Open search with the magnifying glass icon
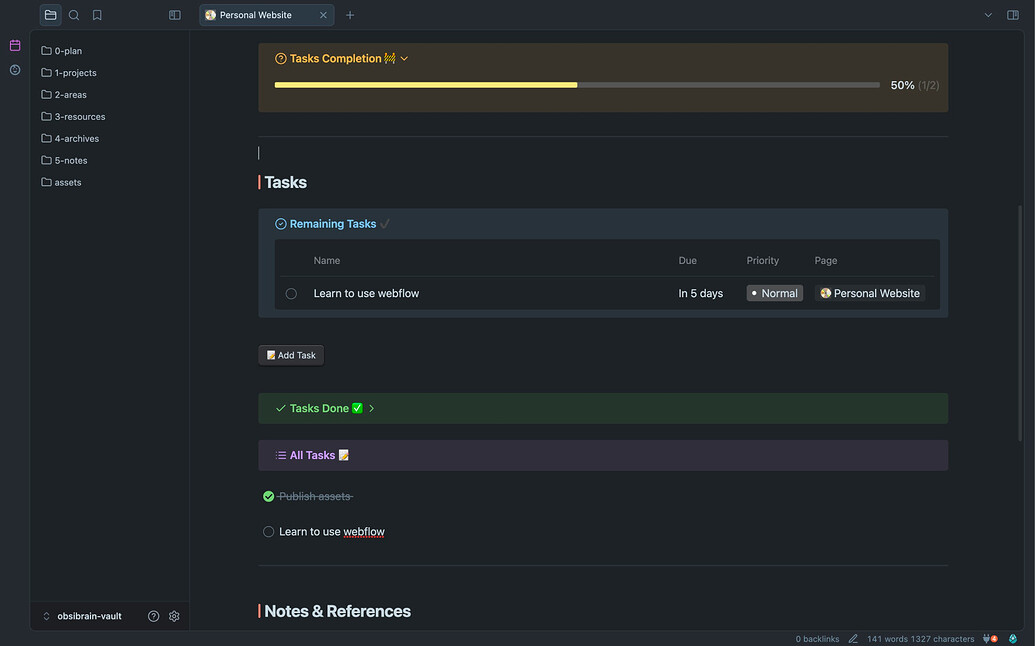The image size is (1035, 646). point(73,15)
